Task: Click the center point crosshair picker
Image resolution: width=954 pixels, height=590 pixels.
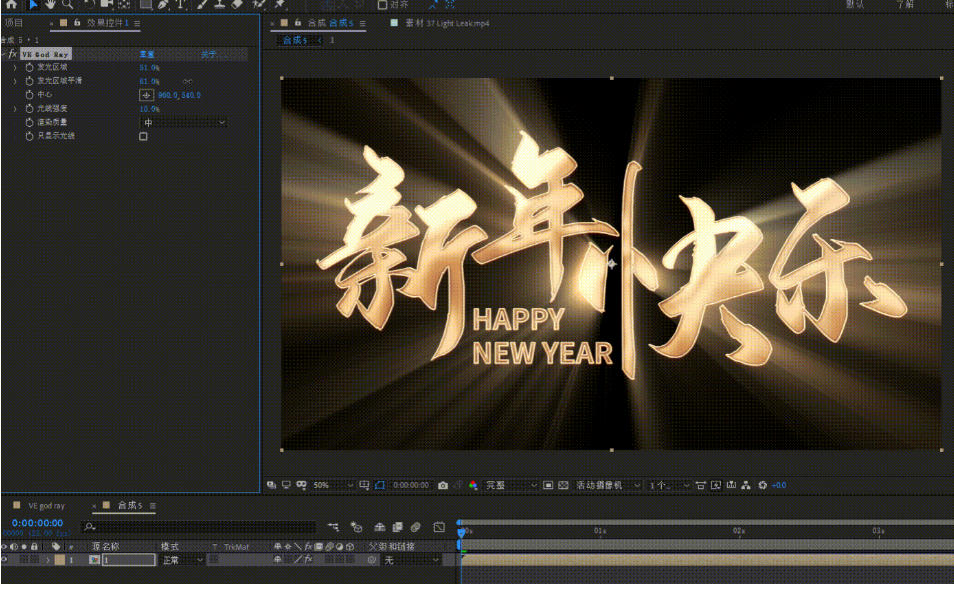Action: (x=146, y=95)
